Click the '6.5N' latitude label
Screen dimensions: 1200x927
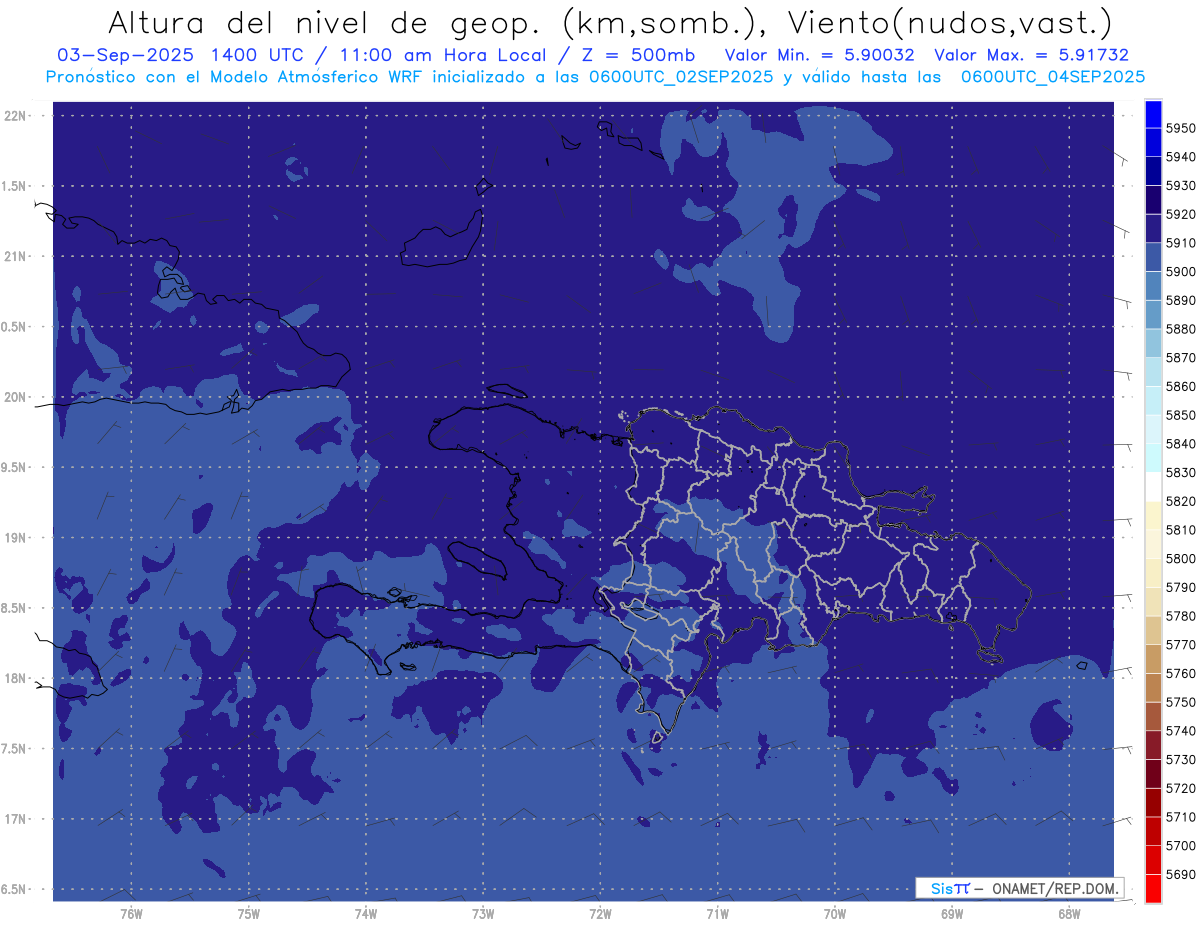15,890
